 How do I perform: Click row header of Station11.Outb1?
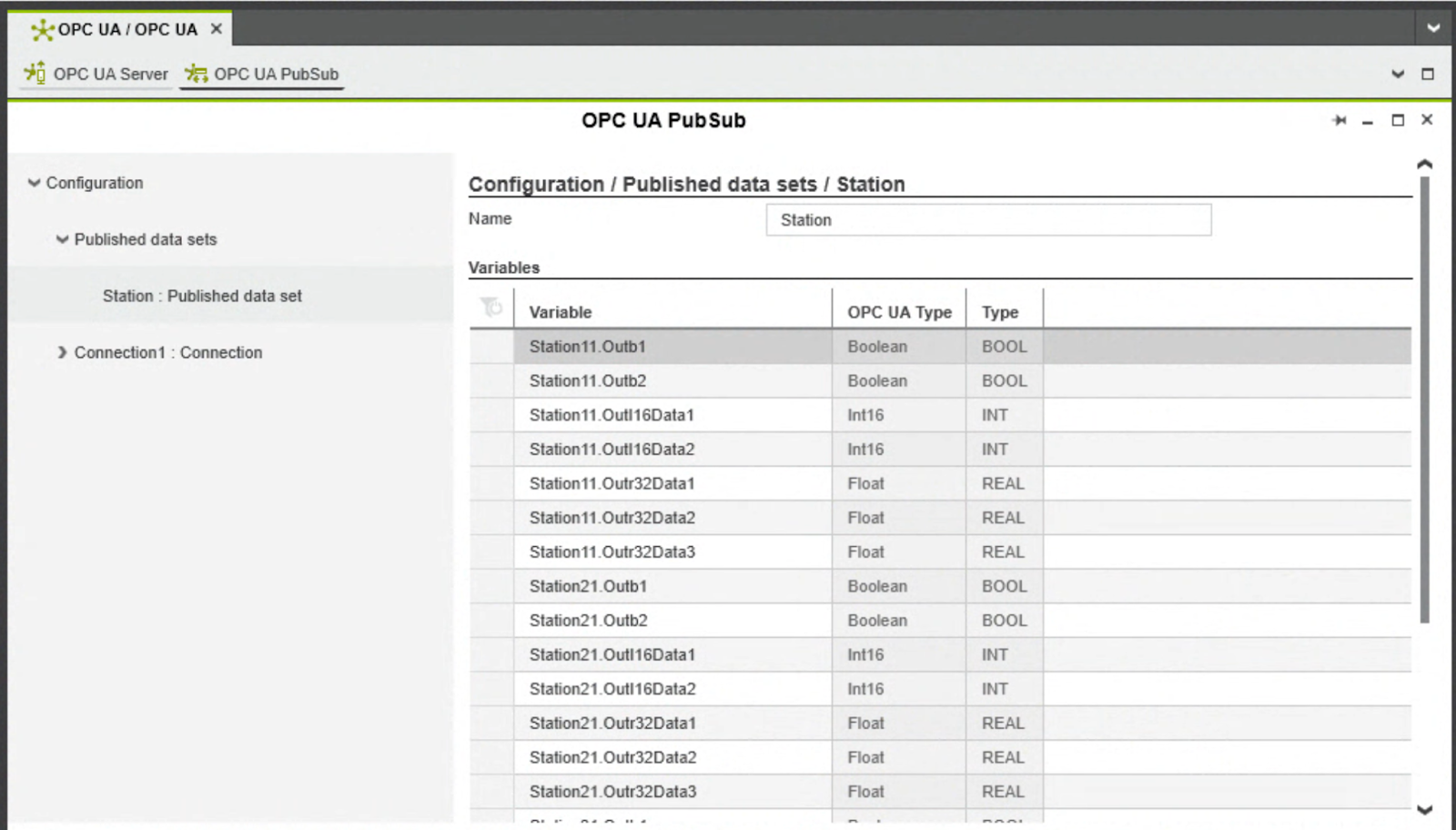[x=491, y=347]
